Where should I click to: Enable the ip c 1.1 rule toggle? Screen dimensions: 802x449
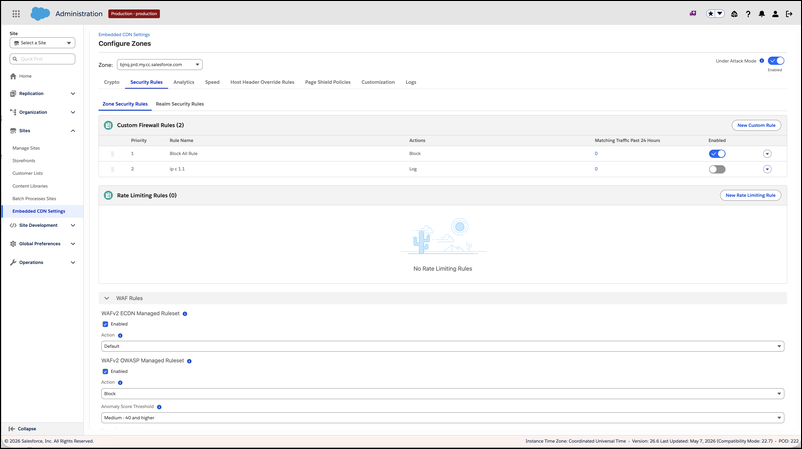point(717,169)
